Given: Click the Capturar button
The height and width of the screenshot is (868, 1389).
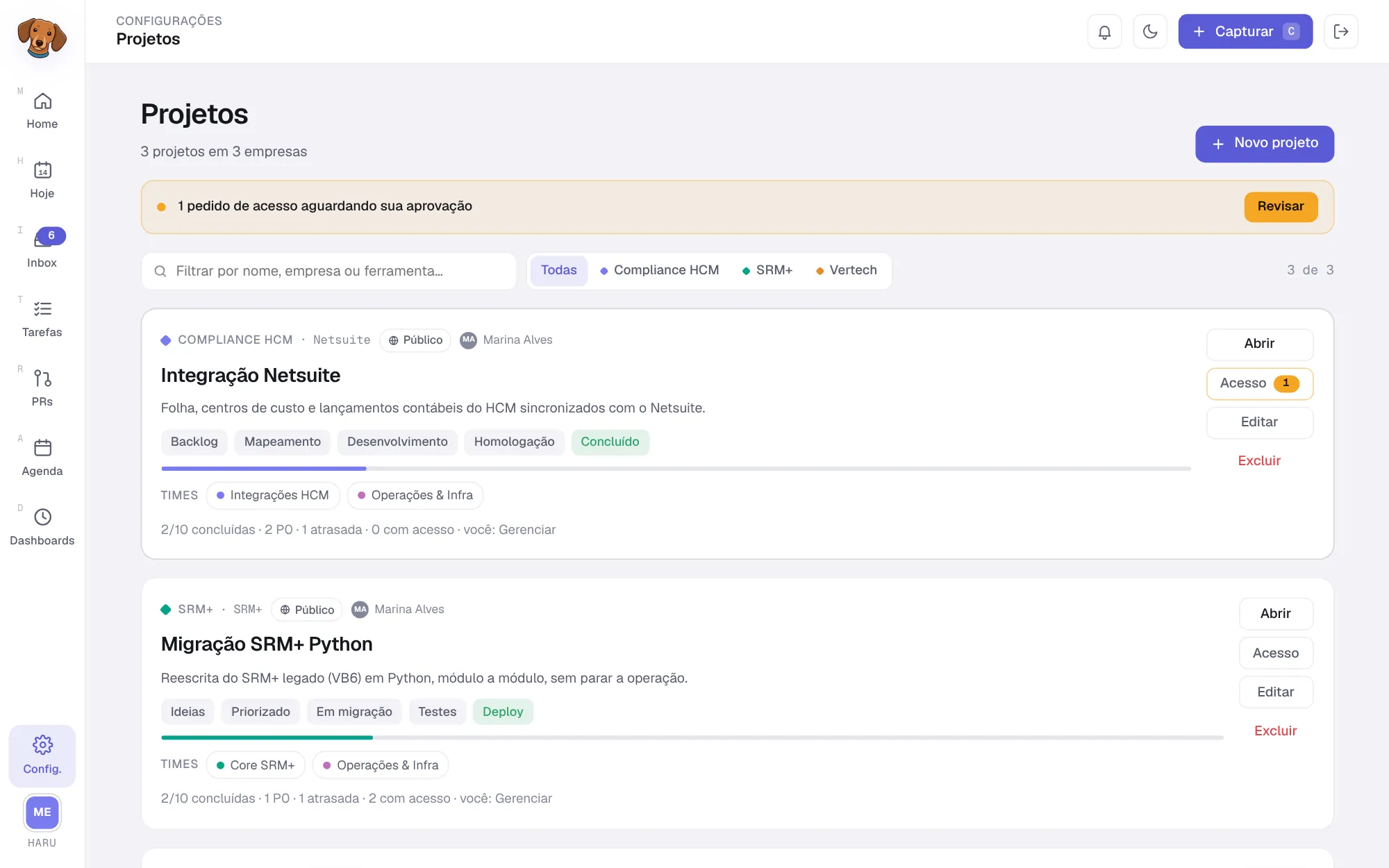Looking at the screenshot, I should 1245,31.
